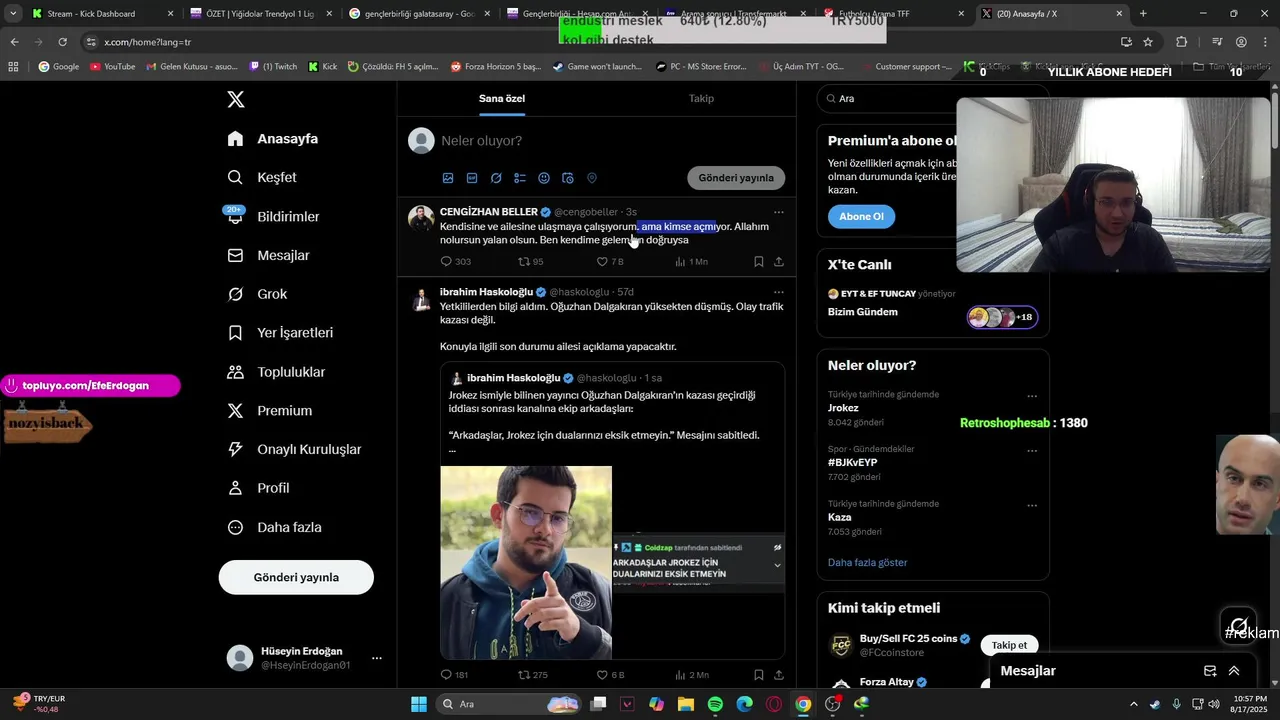The height and width of the screenshot is (720, 1280).
Task: Open Yer İşaretleri bookmarks
Action: pos(280,333)
